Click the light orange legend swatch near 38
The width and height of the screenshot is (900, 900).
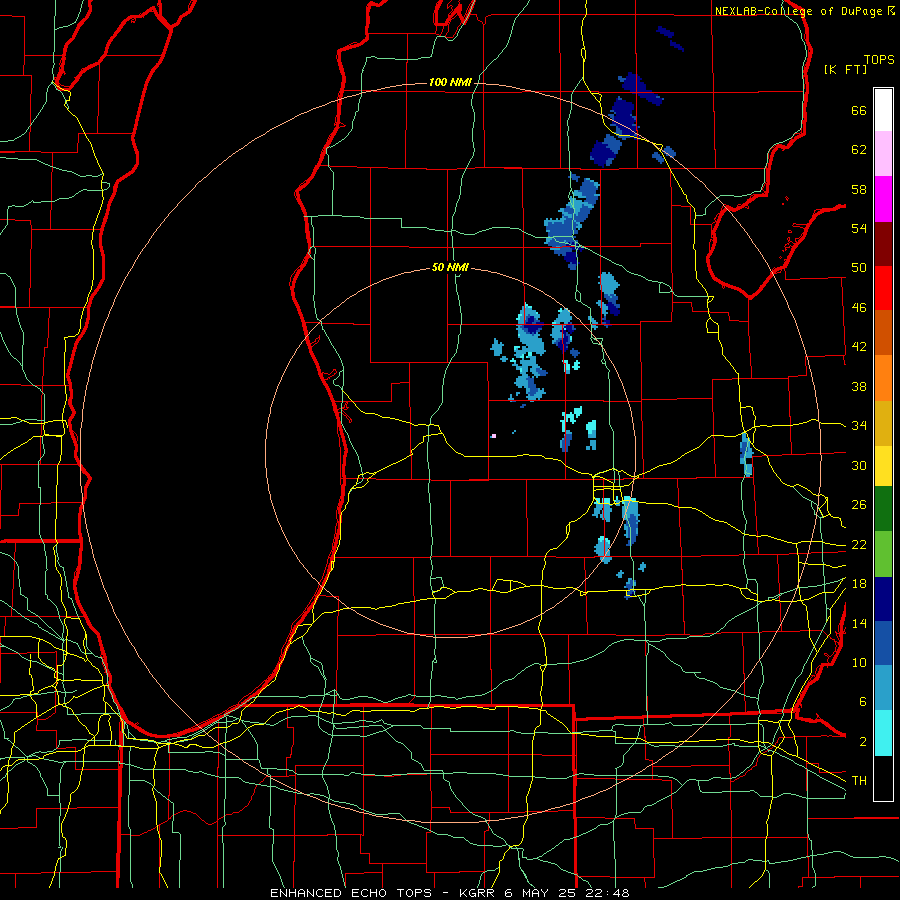pos(883,378)
